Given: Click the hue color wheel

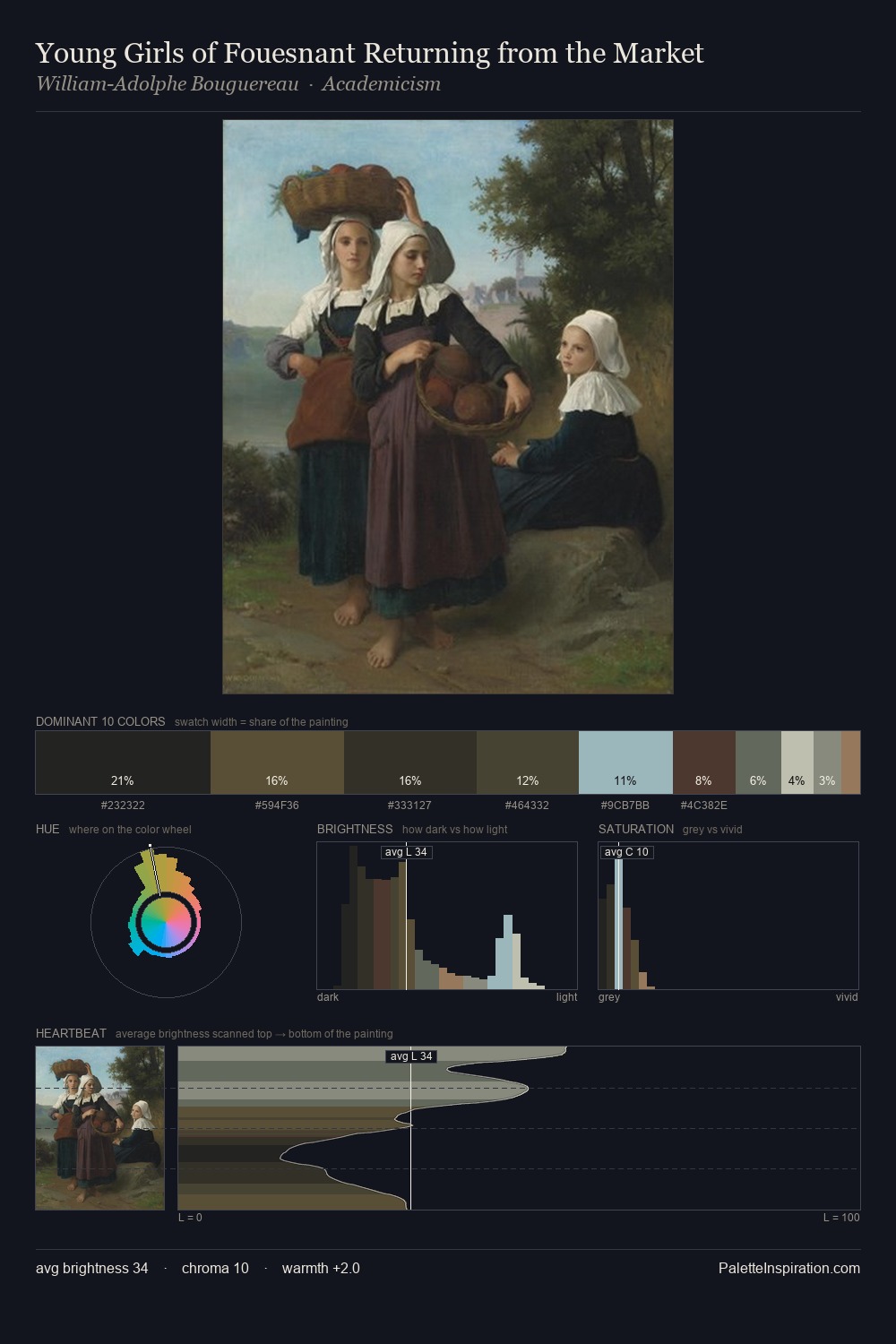Looking at the screenshot, I should point(166,923).
